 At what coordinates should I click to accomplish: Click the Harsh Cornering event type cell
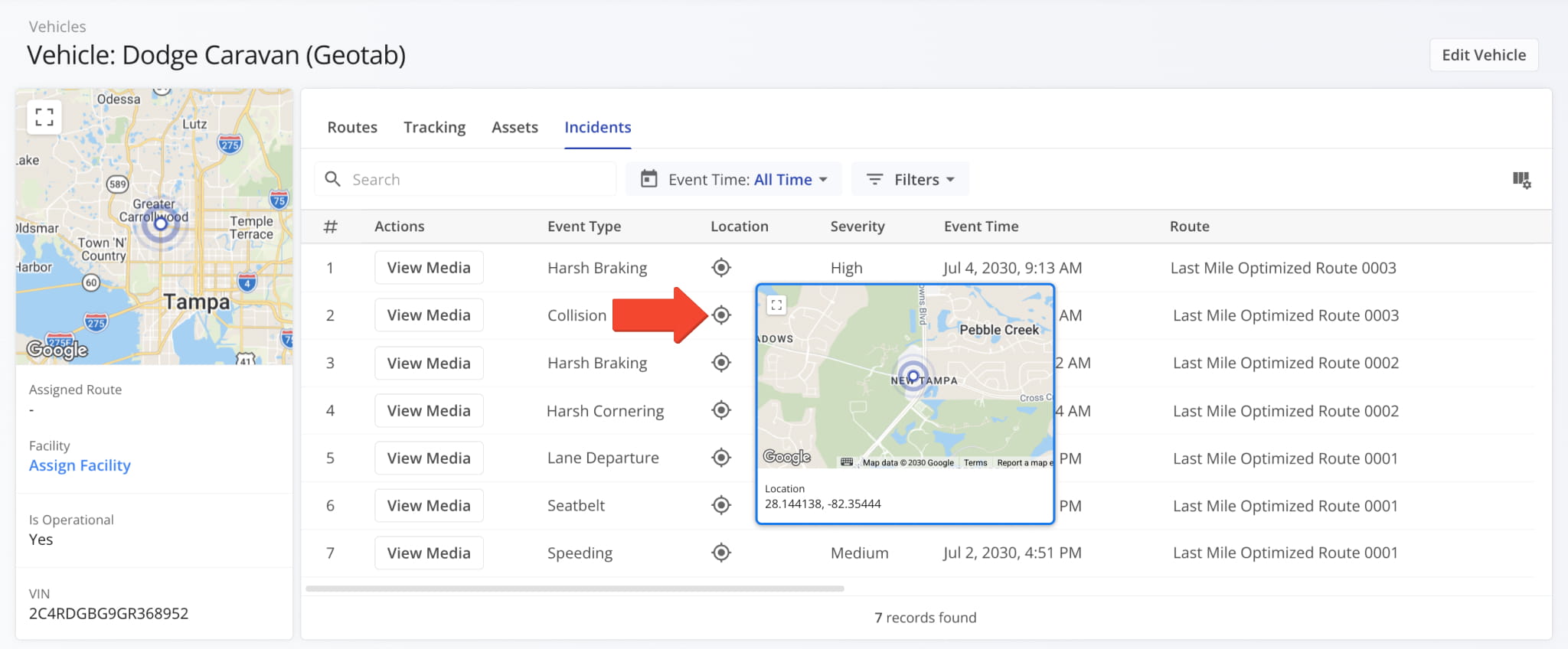tap(606, 411)
